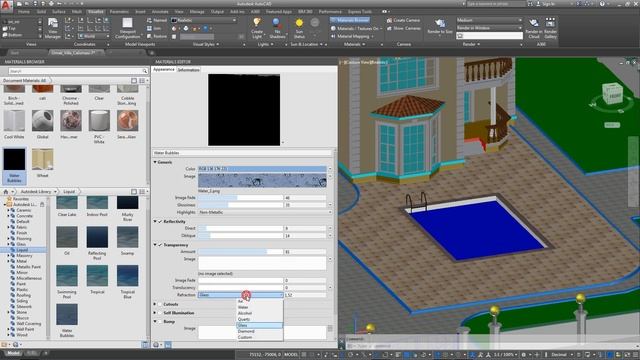Open Render in Cloud
The image size is (640, 360).
click(534, 28)
